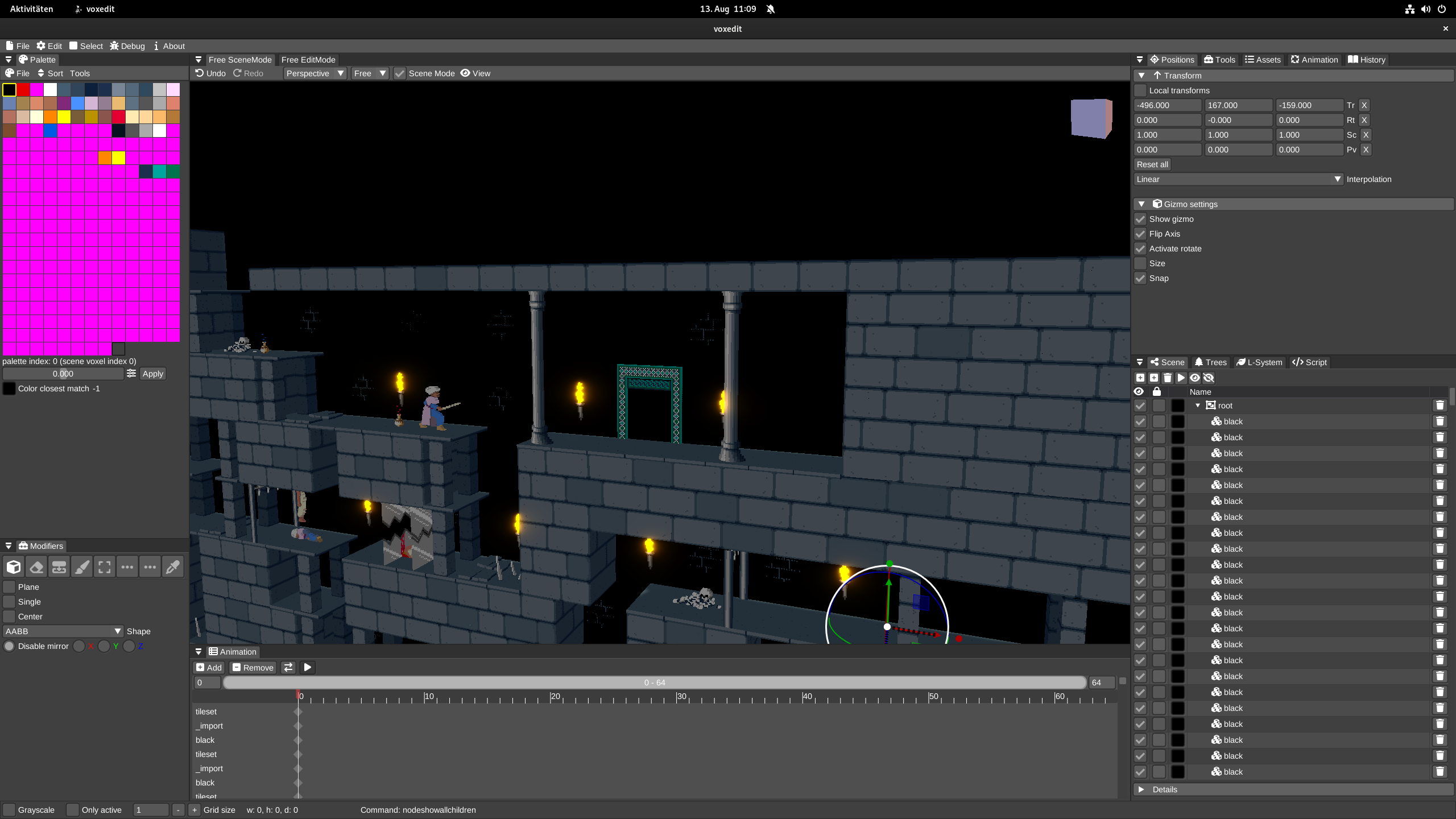Toggle the gizmo Snap checkbox
Image resolution: width=1456 pixels, height=819 pixels.
click(1140, 278)
